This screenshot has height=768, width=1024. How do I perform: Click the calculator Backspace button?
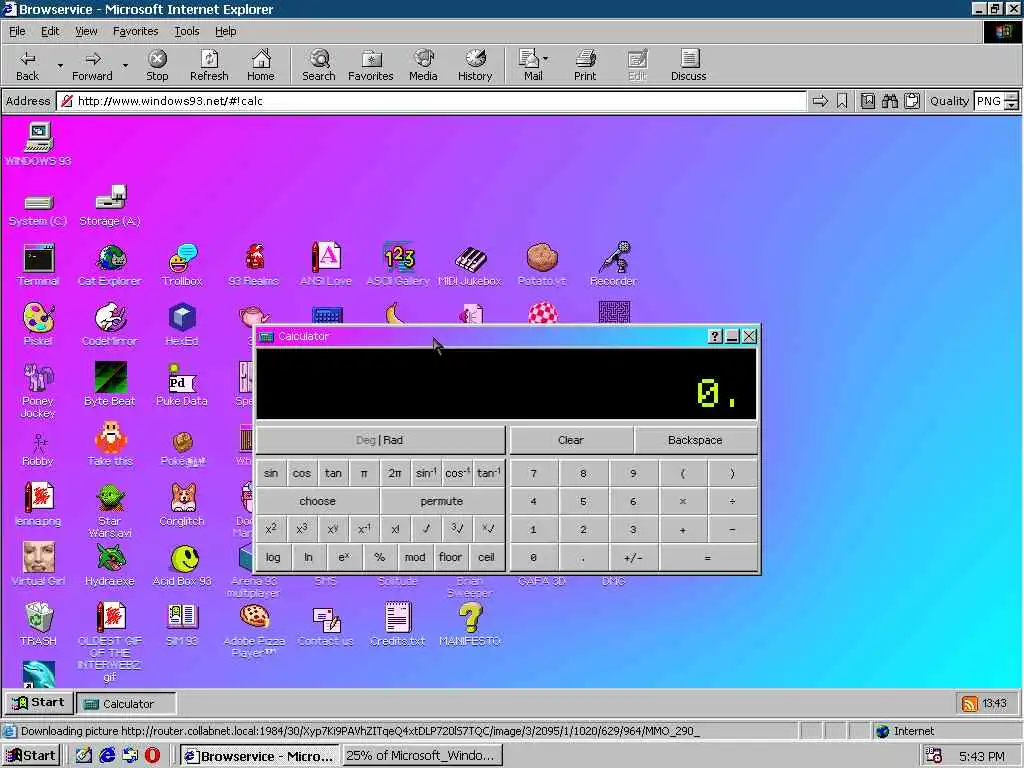coord(695,440)
